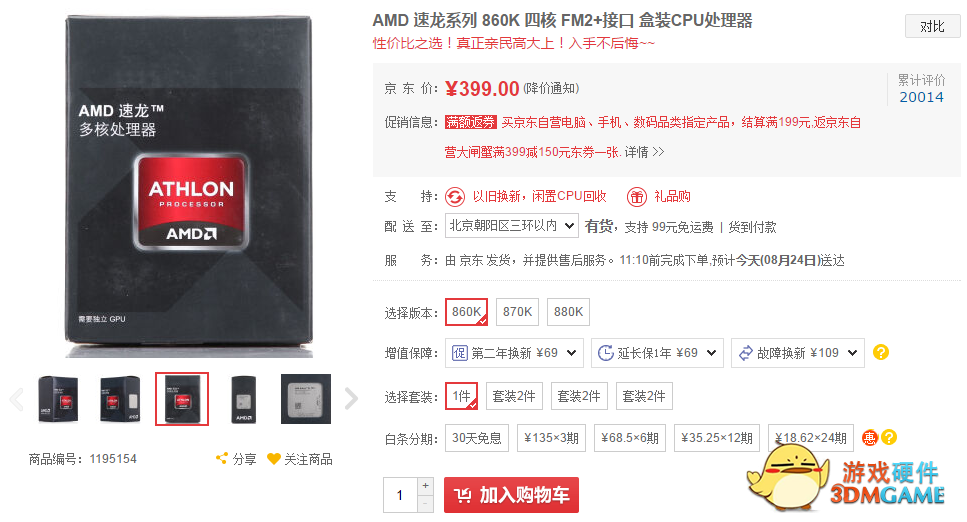Click the gift purchase icon
This screenshot has height=522, width=967.
click(x=636, y=197)
